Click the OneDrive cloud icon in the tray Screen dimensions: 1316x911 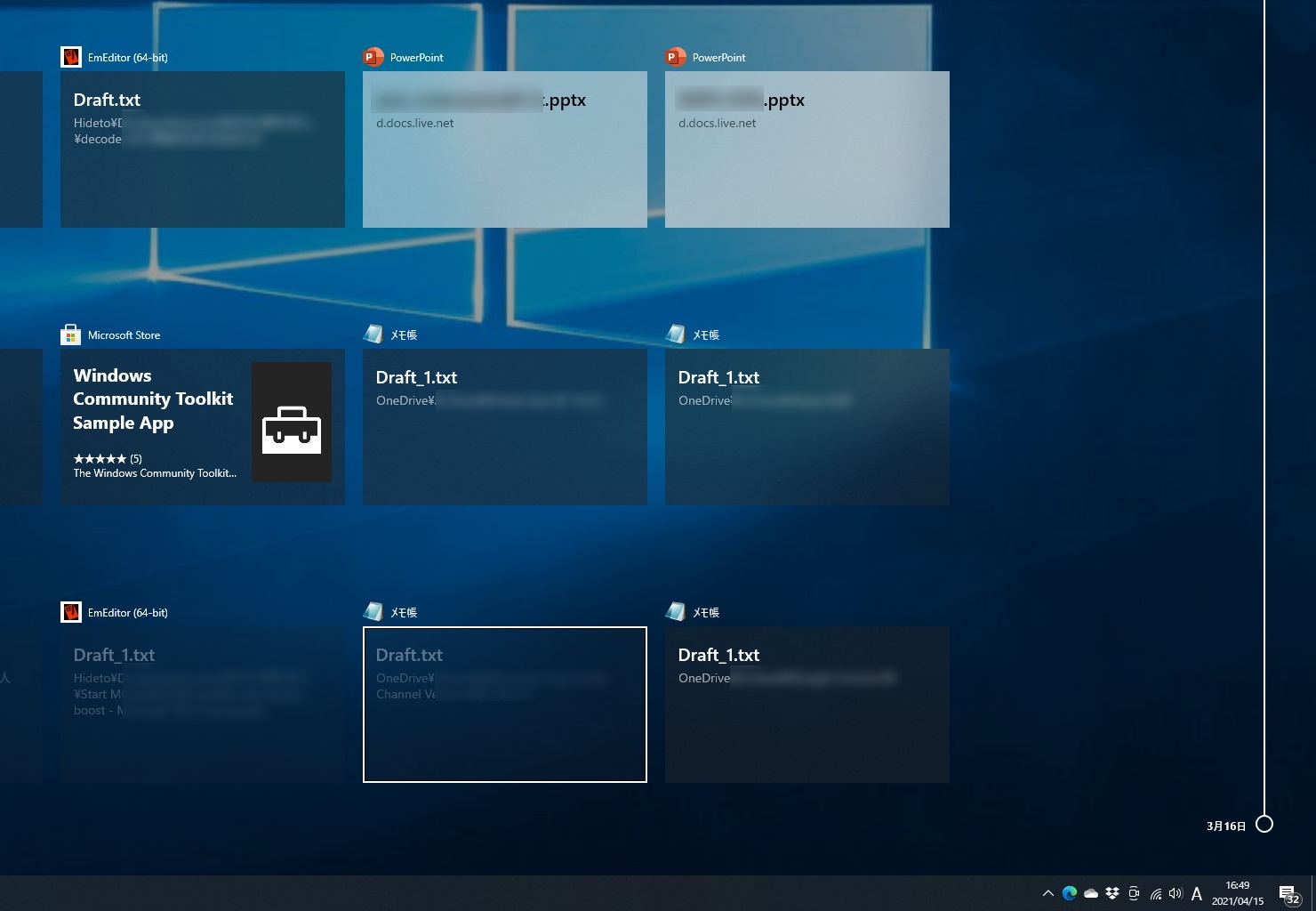[x=1091, y=893]
